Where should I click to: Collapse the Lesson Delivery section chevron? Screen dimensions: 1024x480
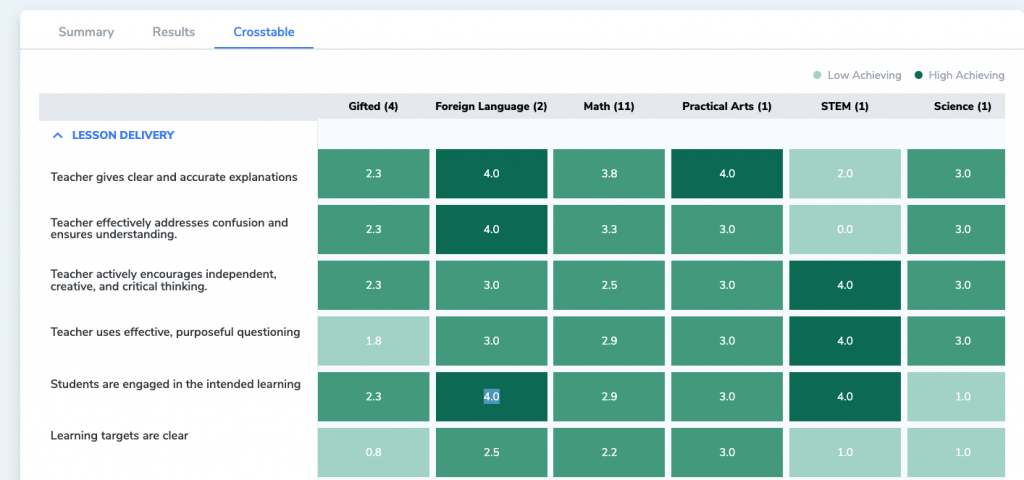click(x=58, y=135)
